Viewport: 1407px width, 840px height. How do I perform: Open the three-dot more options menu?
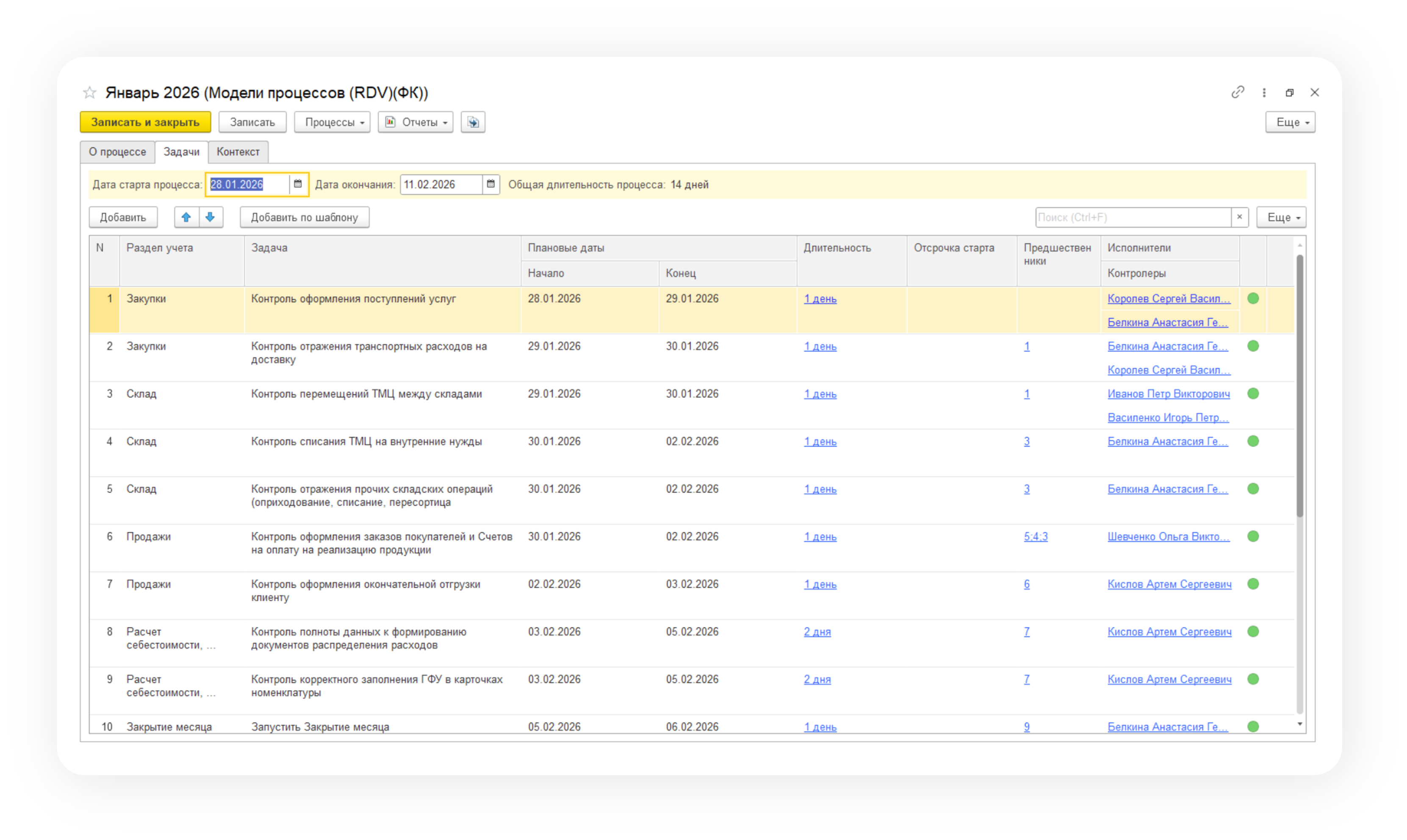pyautogui.click(x=1264, y=93)
